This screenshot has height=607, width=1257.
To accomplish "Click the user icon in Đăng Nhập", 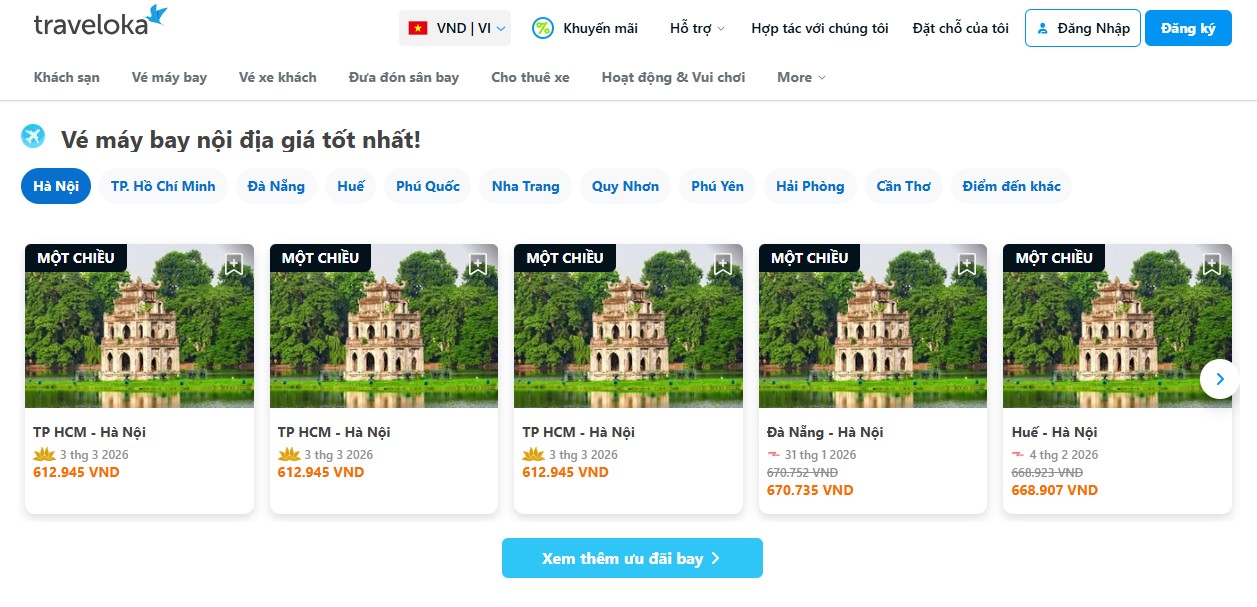I will [x=1042, y=28].
